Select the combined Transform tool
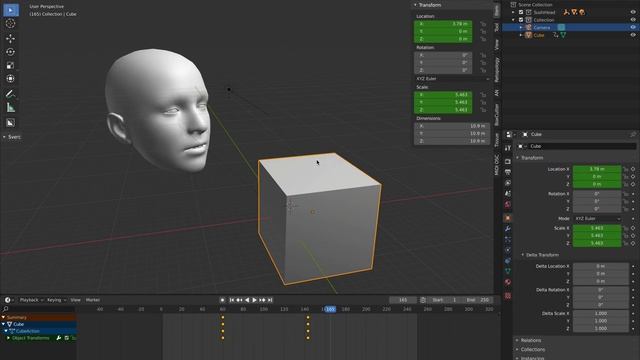Image resolution: width=640 pixels, height=360 pixels. click(x=11, y=78)
